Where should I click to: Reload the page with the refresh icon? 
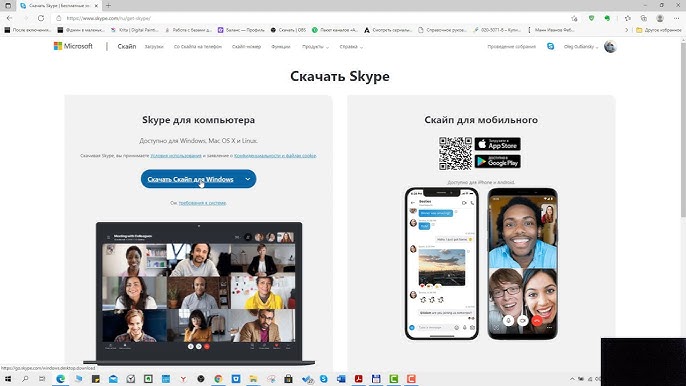pyautogui.click(x=41, y=18)
